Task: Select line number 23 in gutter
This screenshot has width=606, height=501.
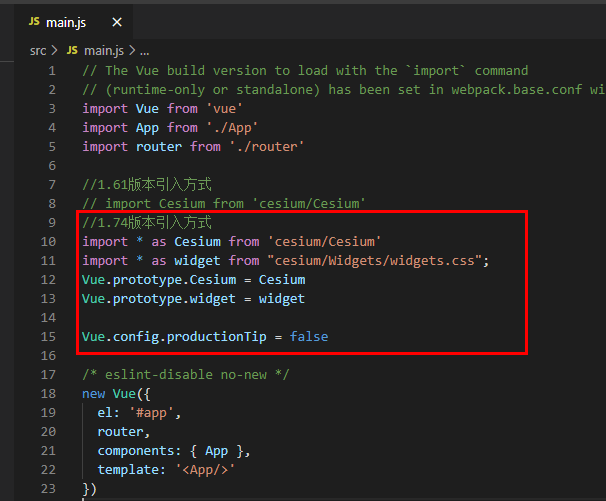Action: (48, 489)
